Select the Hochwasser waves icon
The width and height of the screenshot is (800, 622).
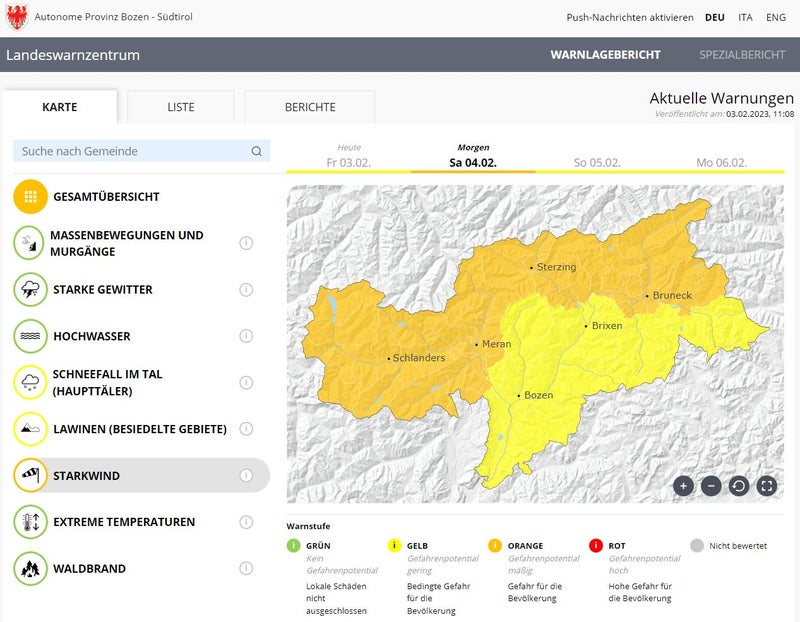30,336
